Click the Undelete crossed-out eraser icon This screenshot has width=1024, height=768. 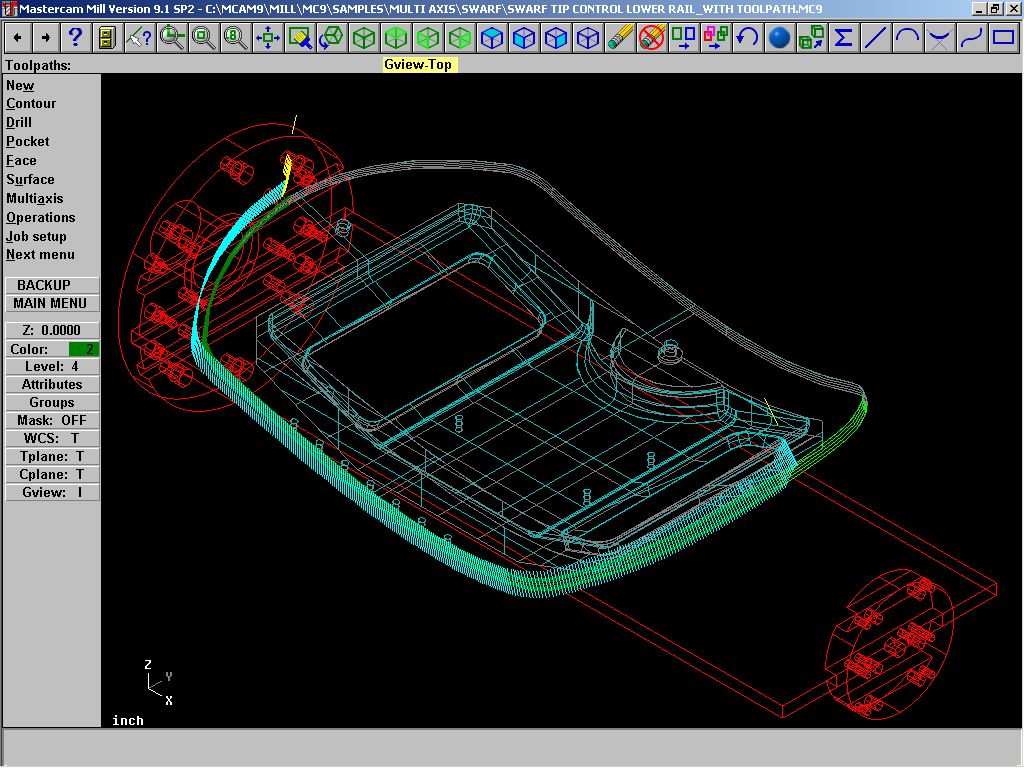point(651,38)
